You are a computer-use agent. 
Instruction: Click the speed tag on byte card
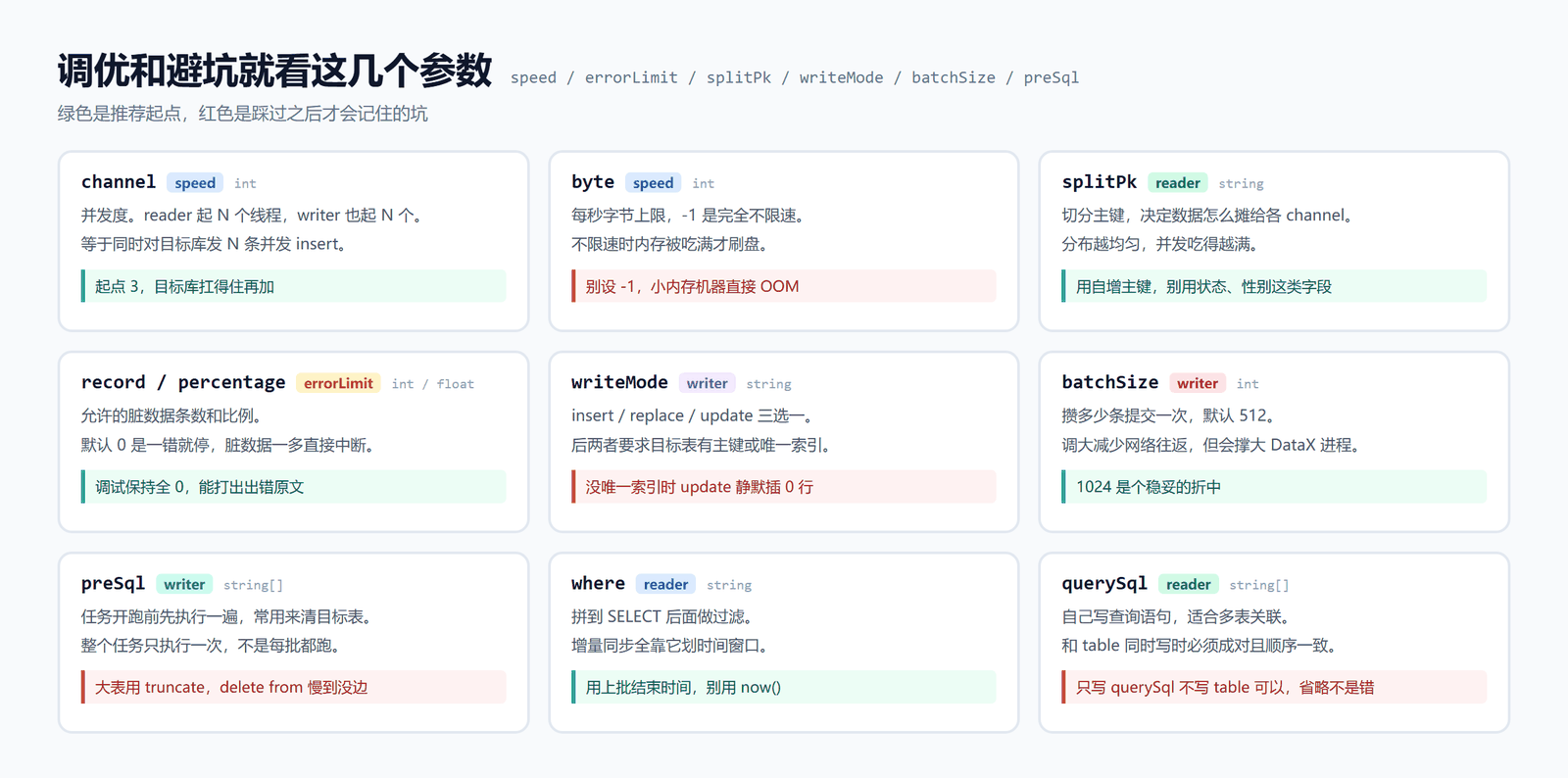click(653, 183)
